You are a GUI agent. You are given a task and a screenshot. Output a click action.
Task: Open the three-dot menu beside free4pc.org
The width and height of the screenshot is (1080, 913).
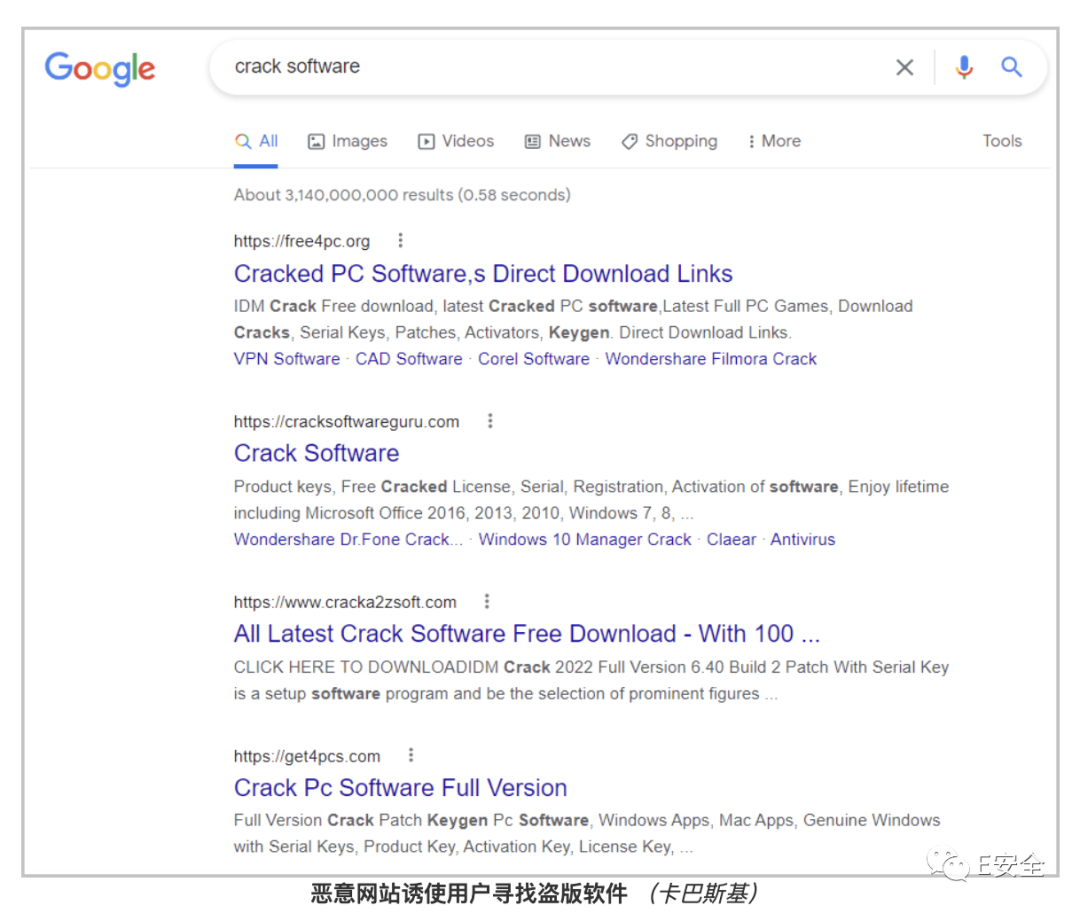pyautogui.click(x=400, y=240)
